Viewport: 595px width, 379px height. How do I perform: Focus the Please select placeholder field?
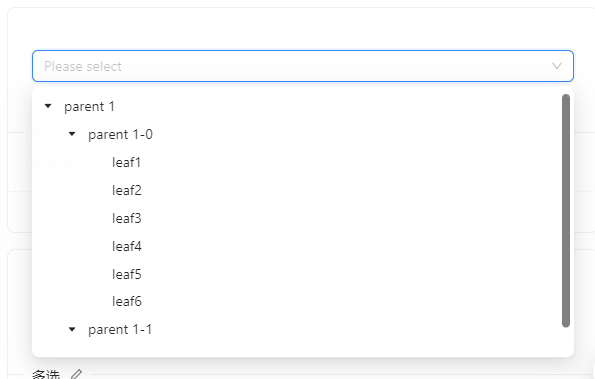click(303, 66)
